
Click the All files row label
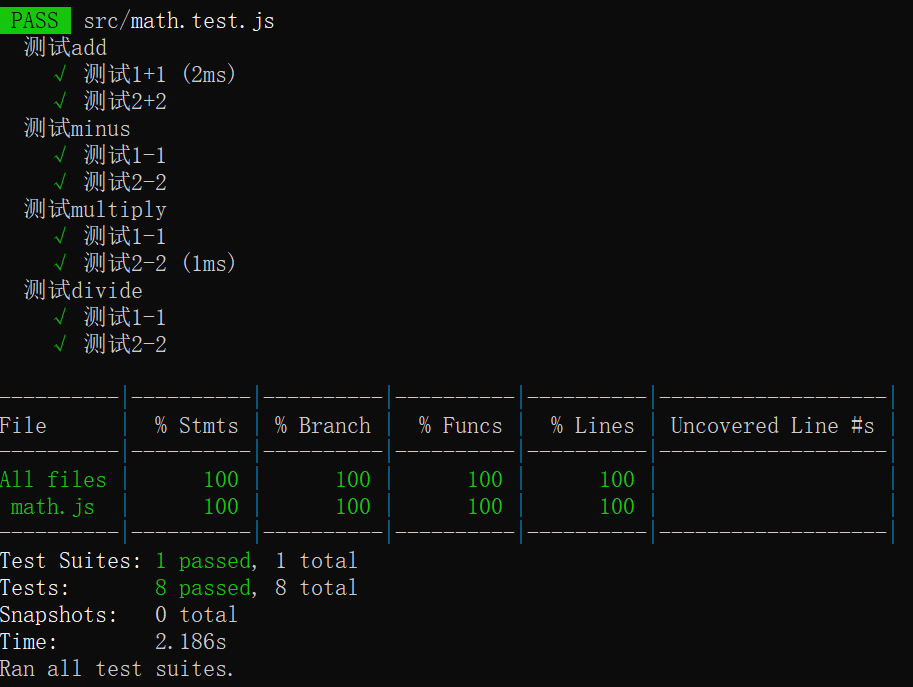(x=53, y=479)
